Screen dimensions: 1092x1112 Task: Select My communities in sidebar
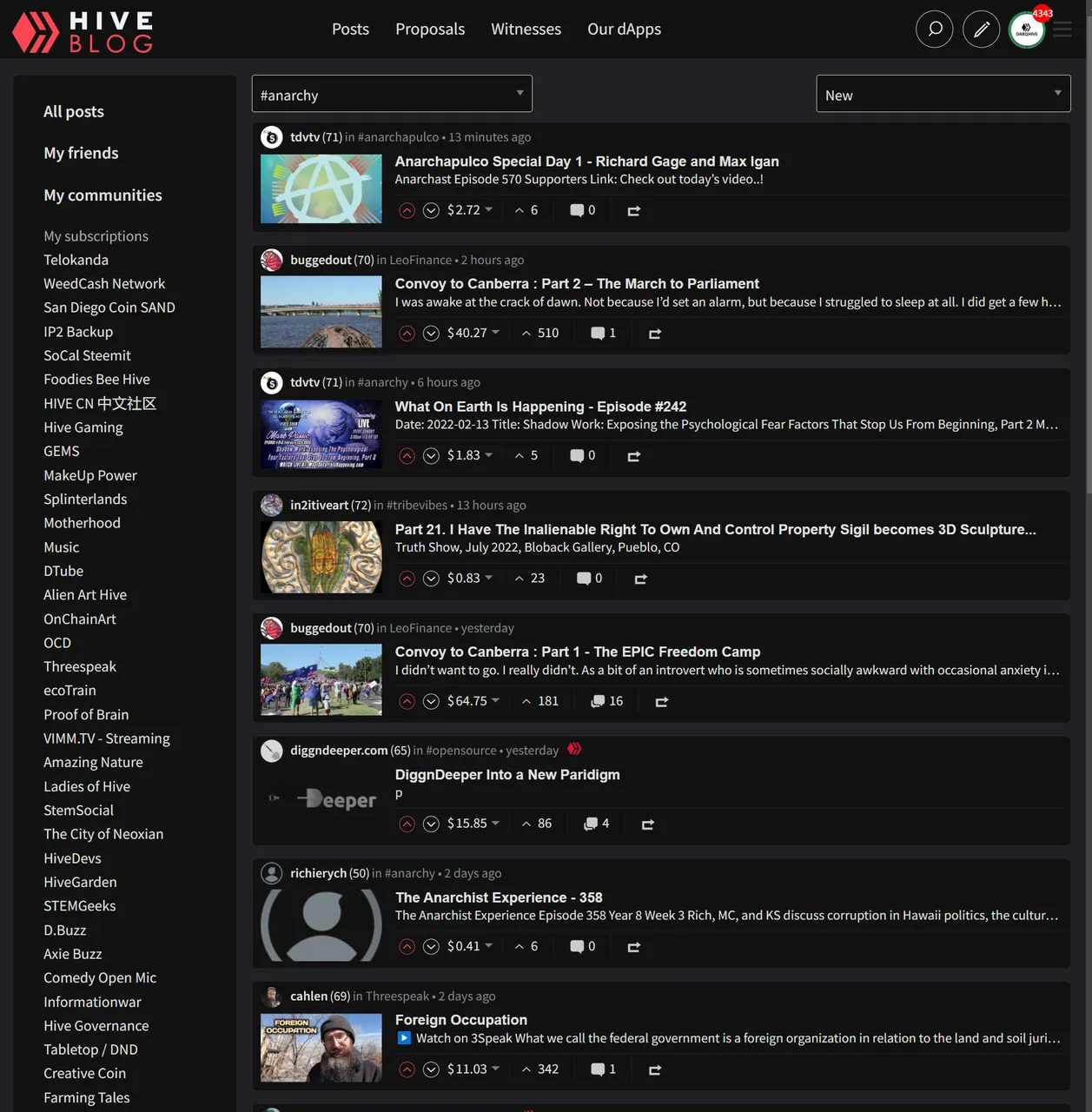[103, 195]
